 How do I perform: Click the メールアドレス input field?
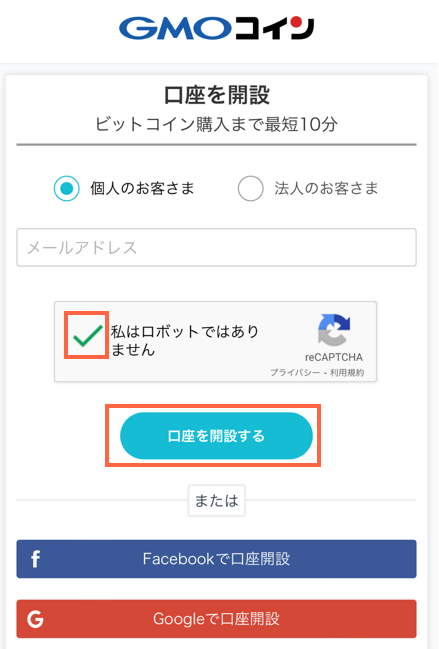pyautogui.click(x=216, y=248)
